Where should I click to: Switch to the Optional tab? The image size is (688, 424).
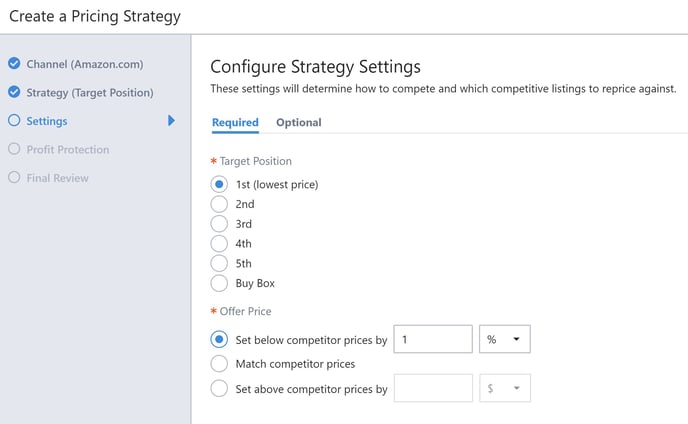click(x=299, y=123)
